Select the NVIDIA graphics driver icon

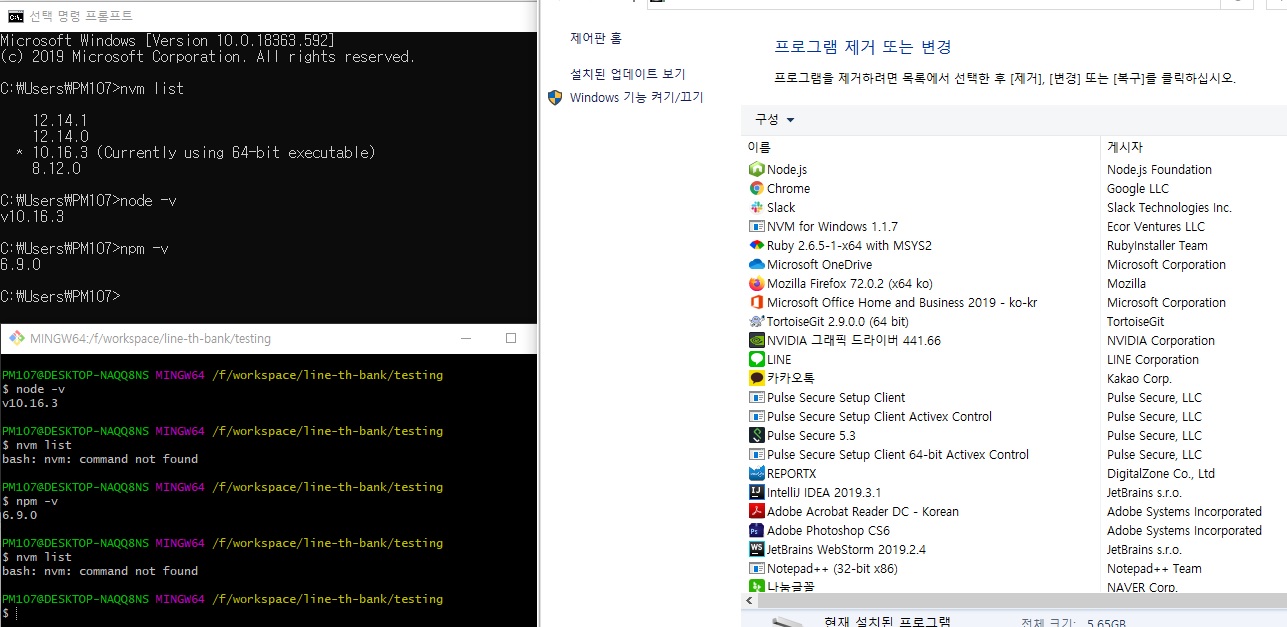click(x=756, y=341)
